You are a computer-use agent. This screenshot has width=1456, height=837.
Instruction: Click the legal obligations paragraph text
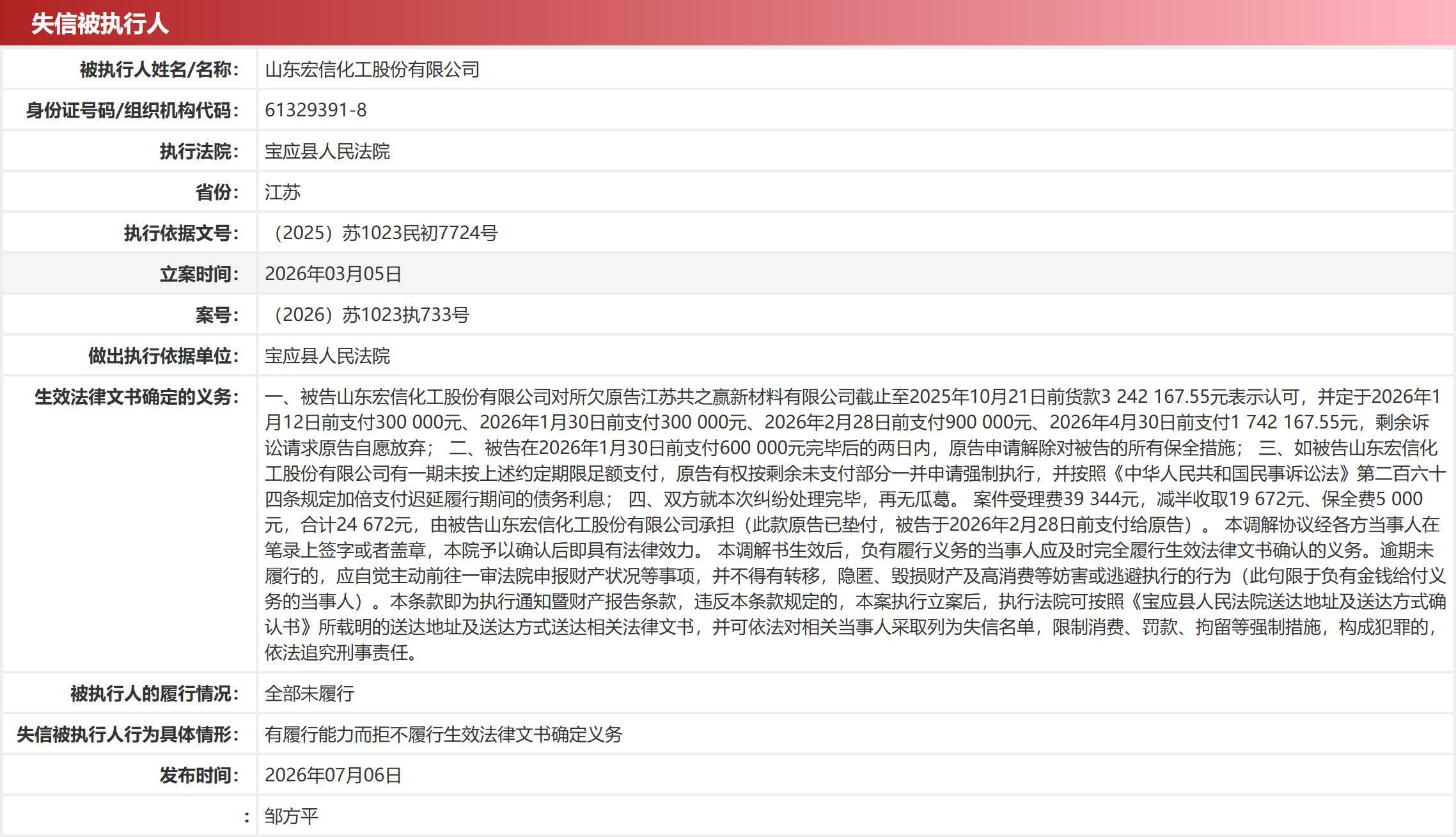(856, 524)
